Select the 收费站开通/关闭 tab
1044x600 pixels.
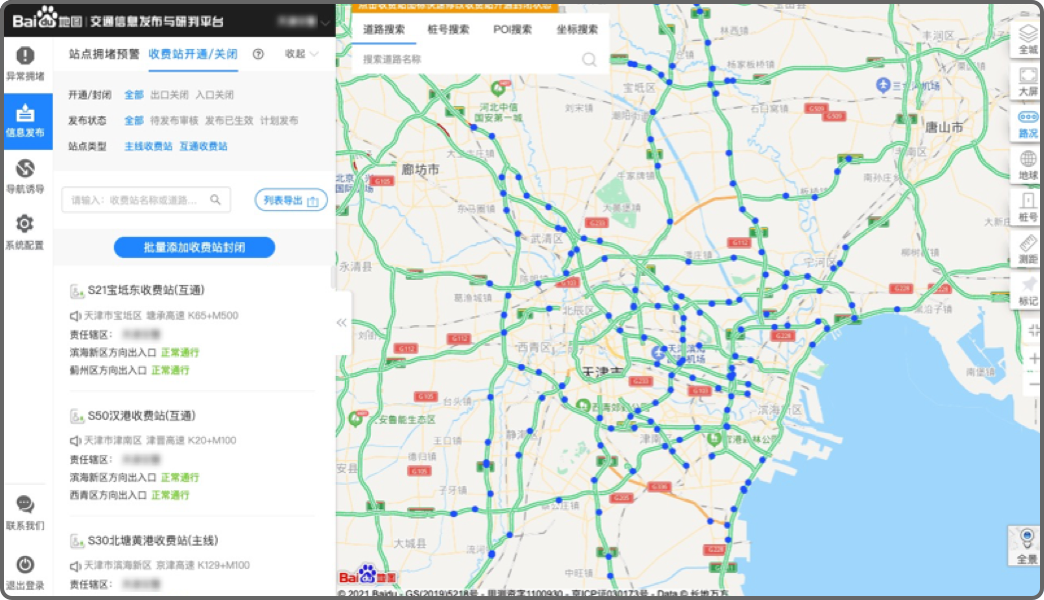(x=193, y=54)
